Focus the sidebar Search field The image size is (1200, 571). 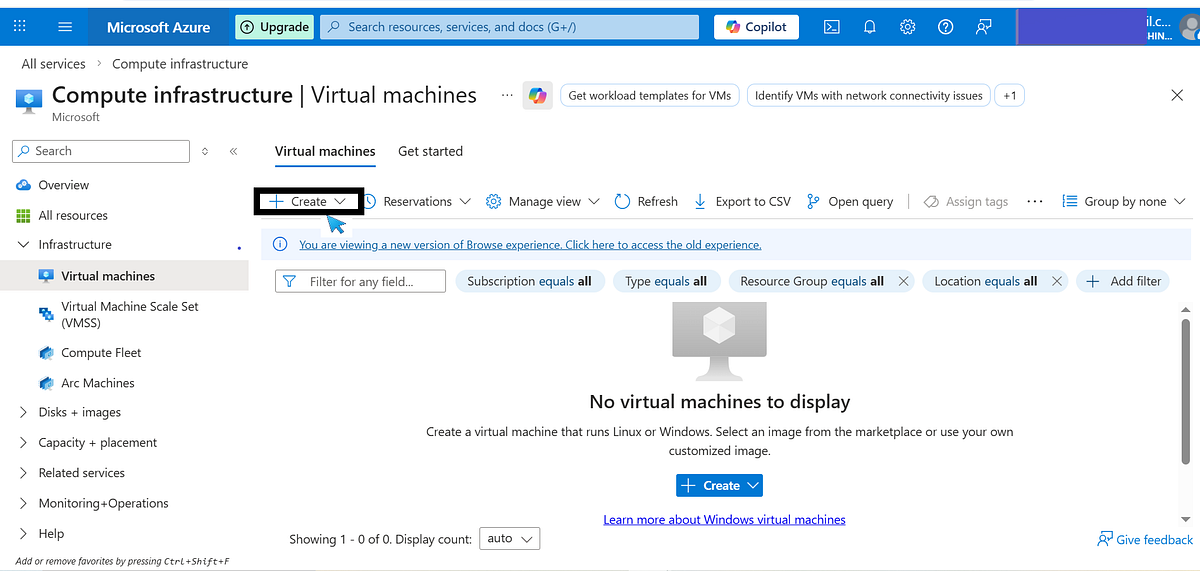pyautogui.click(x=101, y=151)
